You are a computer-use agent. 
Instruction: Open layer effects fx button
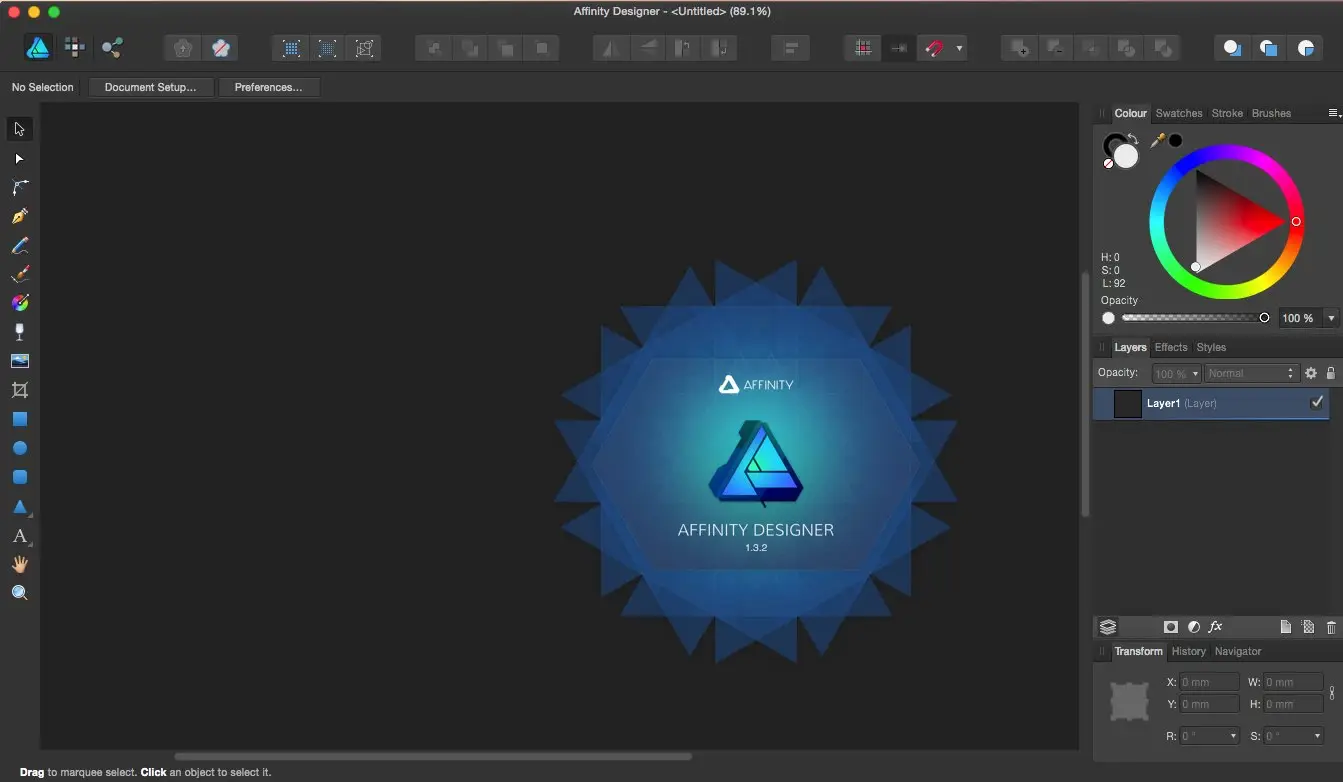tap(1216, 627)
